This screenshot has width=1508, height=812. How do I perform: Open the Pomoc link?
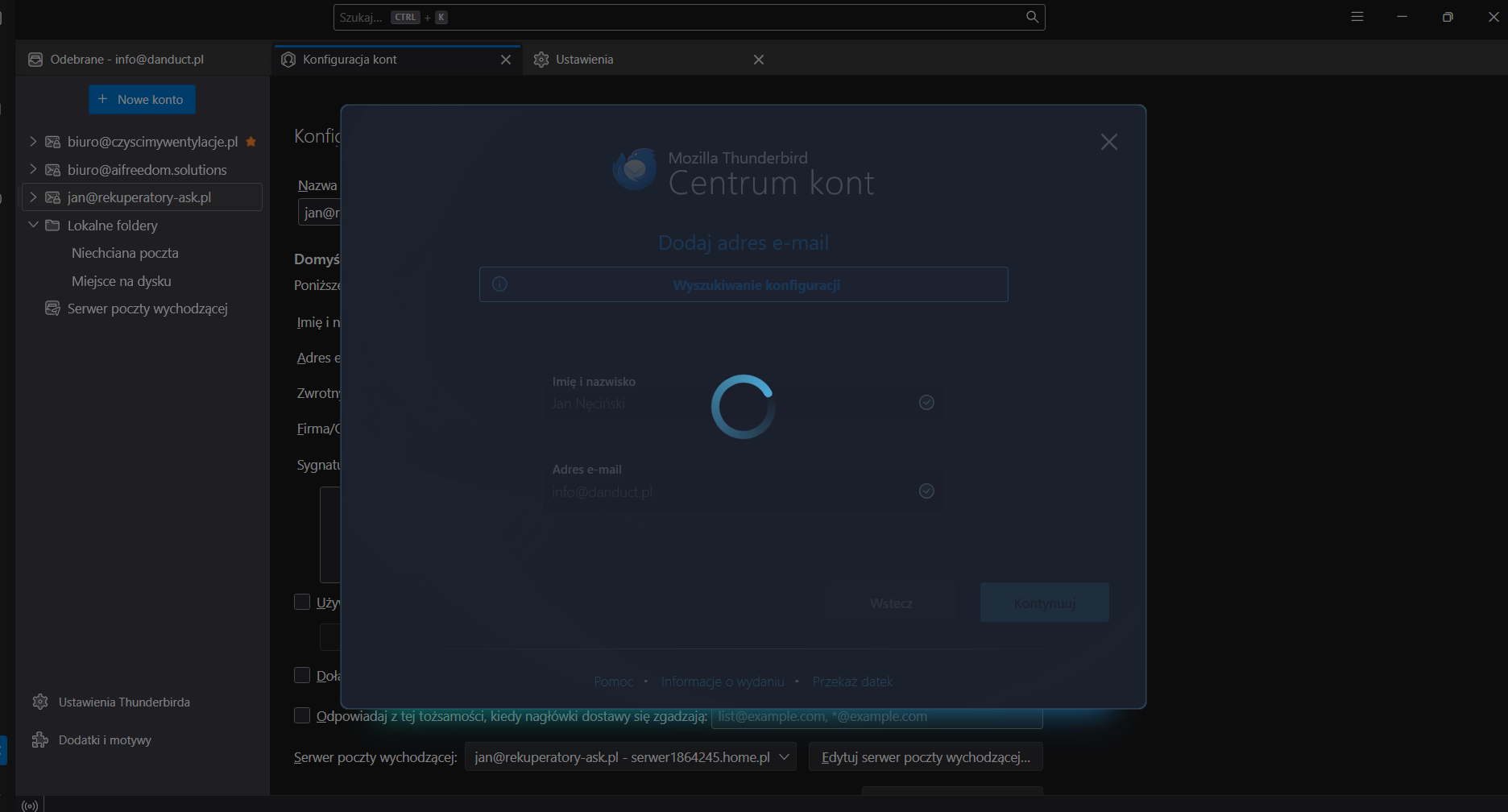click(x=614, y=681)
